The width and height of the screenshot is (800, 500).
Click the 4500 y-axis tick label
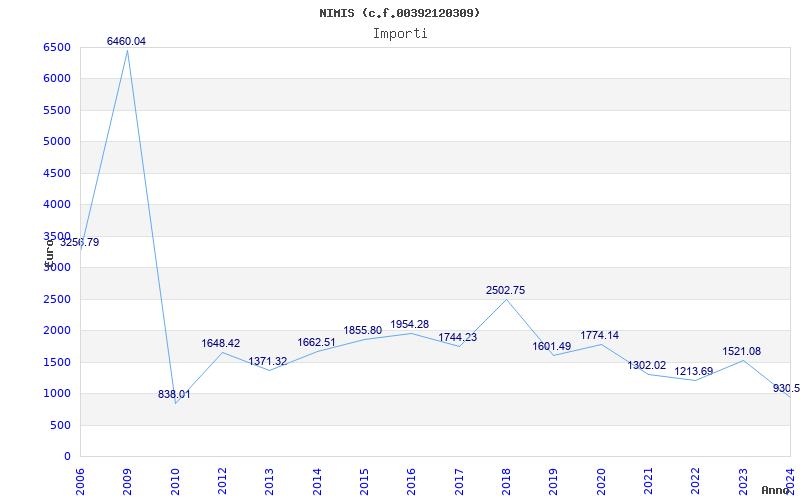[x=56, y=173]
